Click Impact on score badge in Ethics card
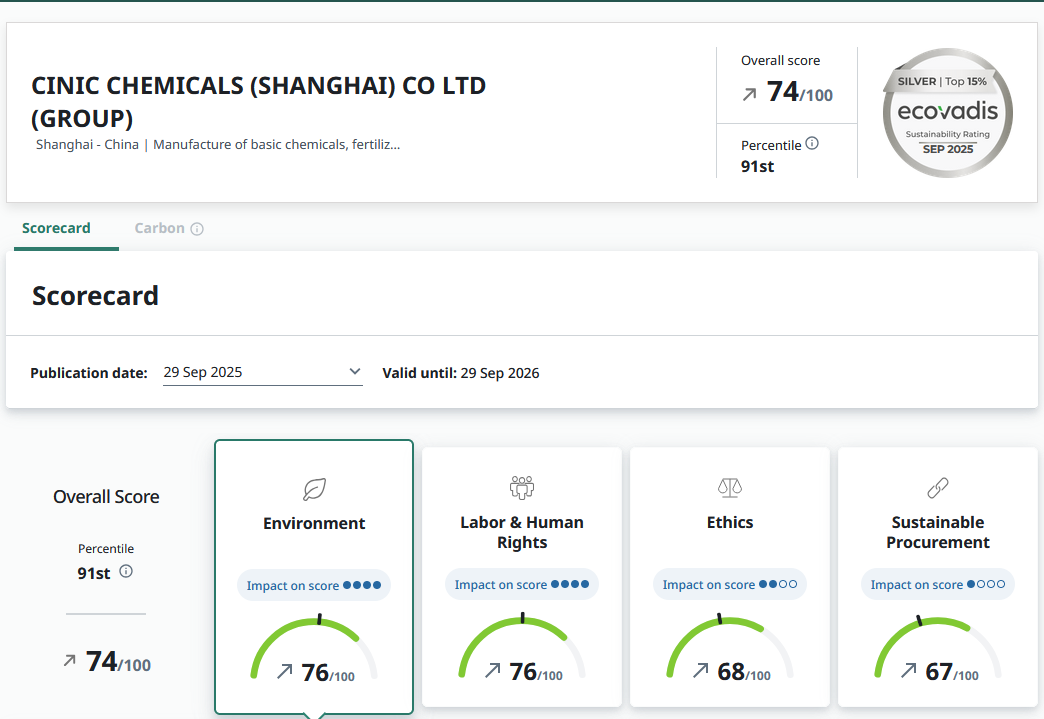This screenshot has width=1044, height=719. click(x=729, y=585)
